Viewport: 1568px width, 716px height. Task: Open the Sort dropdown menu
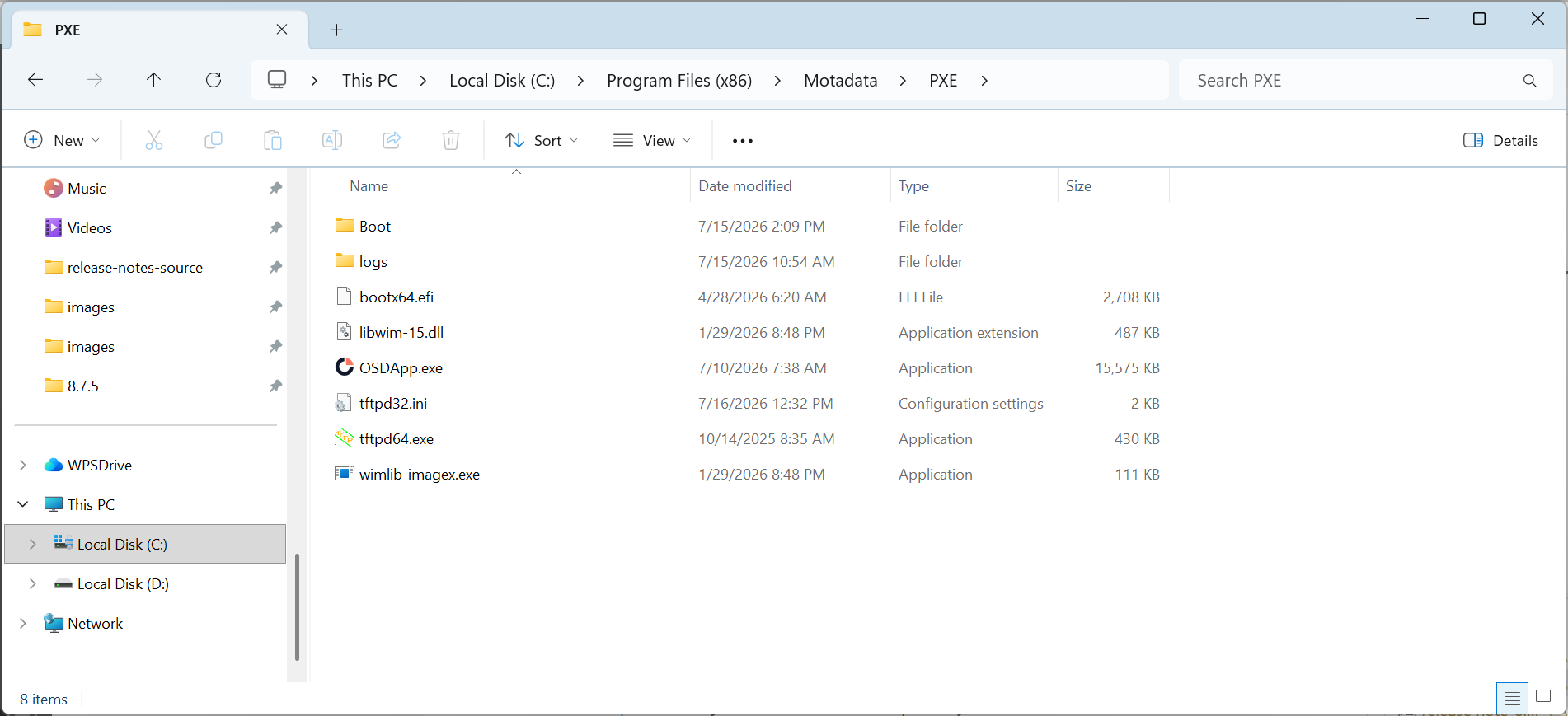(542, 140)
